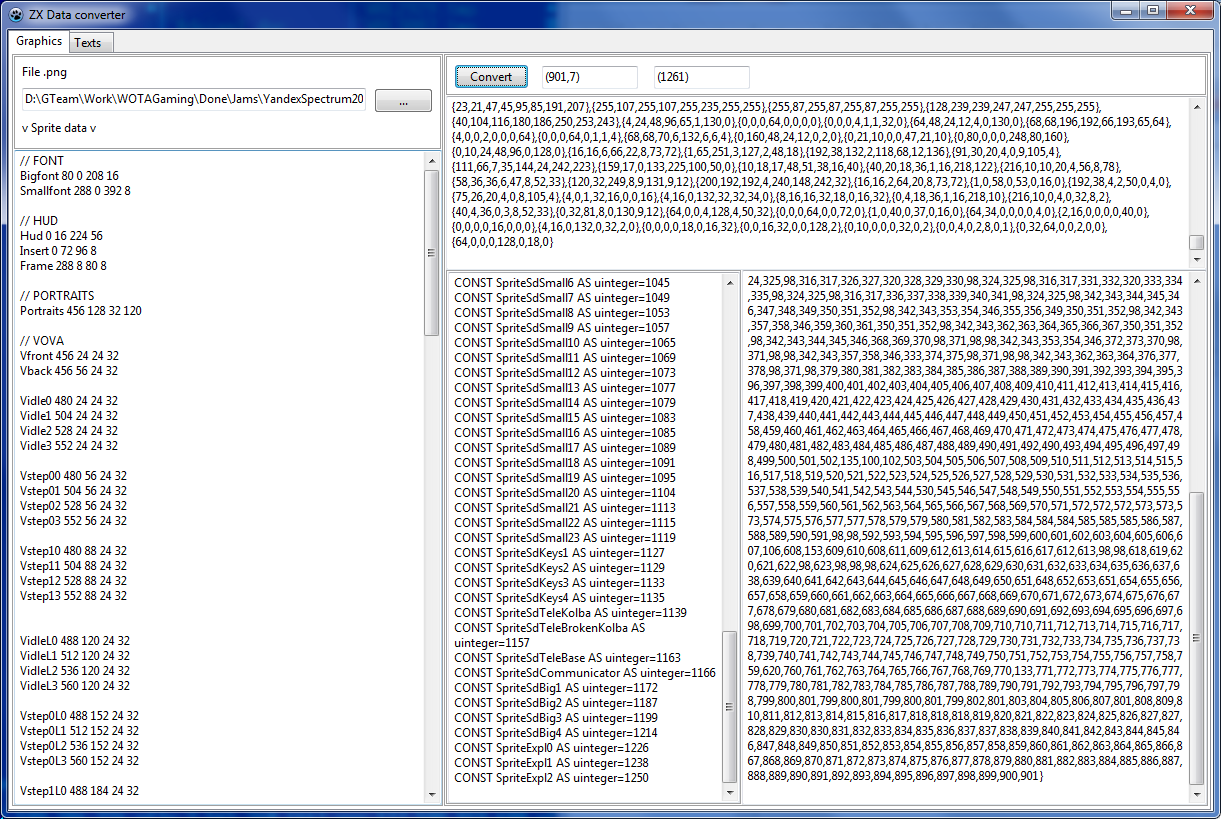1221x819 pixels.
Task: Click the .png file path input field
Action: (194, 100)
